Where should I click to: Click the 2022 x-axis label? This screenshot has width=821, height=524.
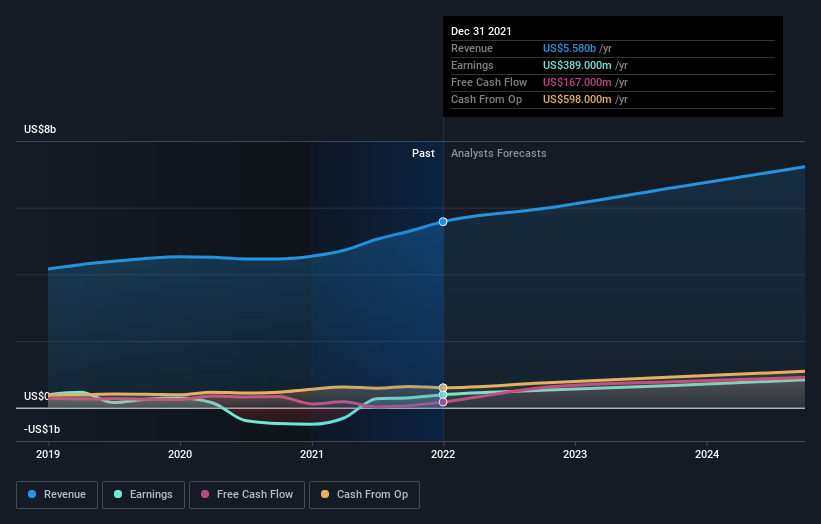(443, 454)
